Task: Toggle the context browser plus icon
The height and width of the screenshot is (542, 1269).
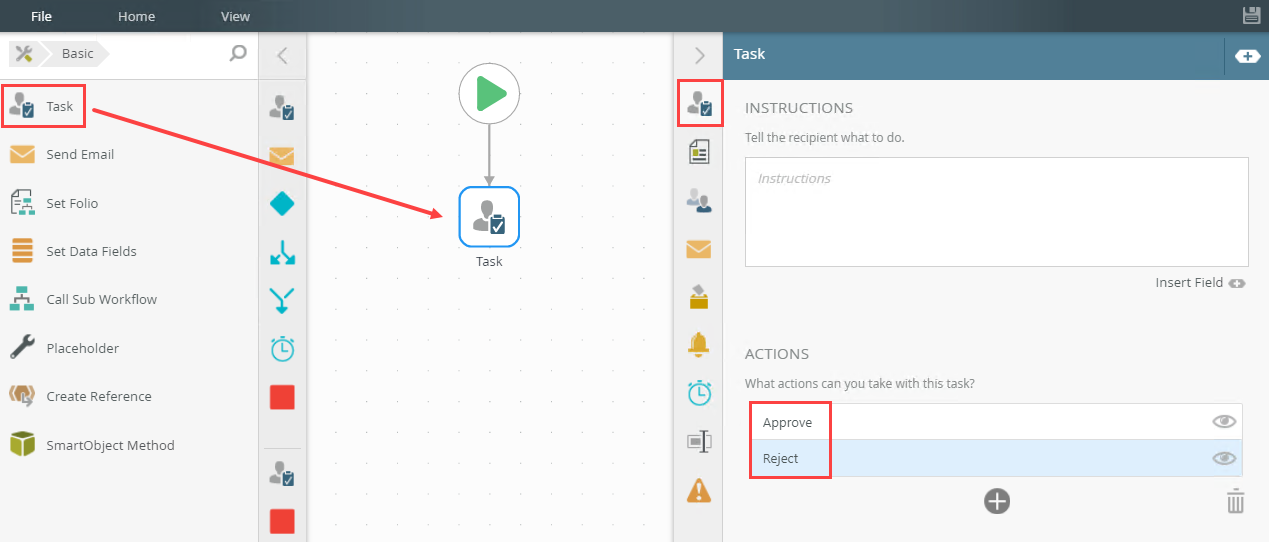Action: (1247, 56)
